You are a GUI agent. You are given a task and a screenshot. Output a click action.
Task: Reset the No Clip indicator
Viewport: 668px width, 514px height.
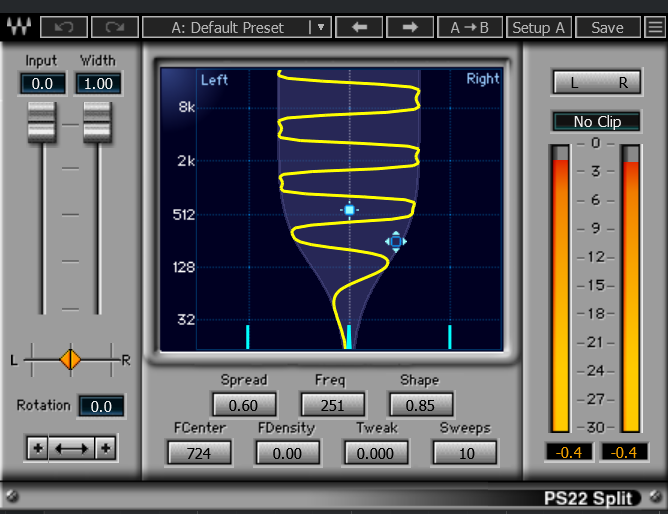click(596, 122)
